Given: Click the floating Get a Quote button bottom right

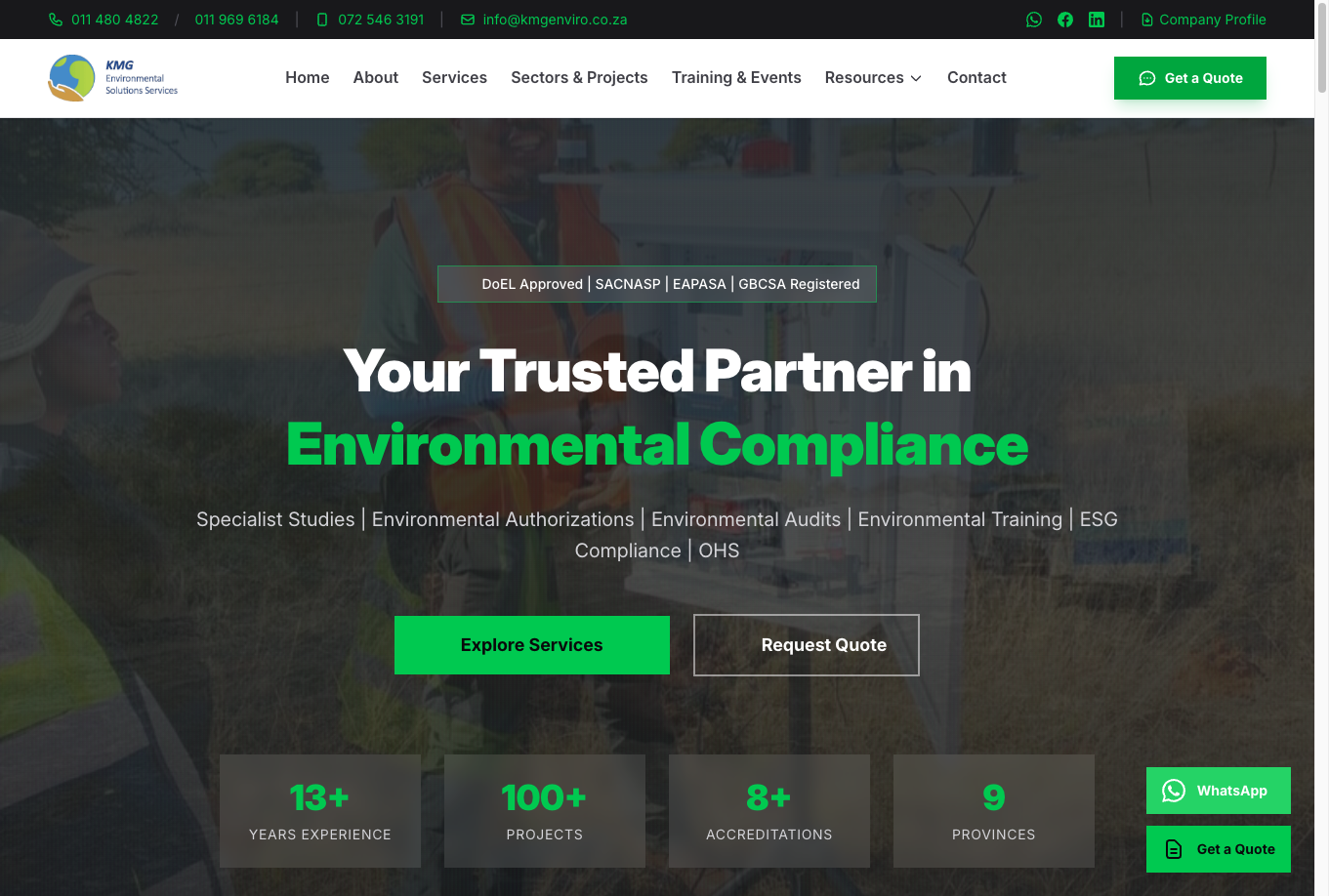Looking at the screenshot, I should click(1218, 849).
